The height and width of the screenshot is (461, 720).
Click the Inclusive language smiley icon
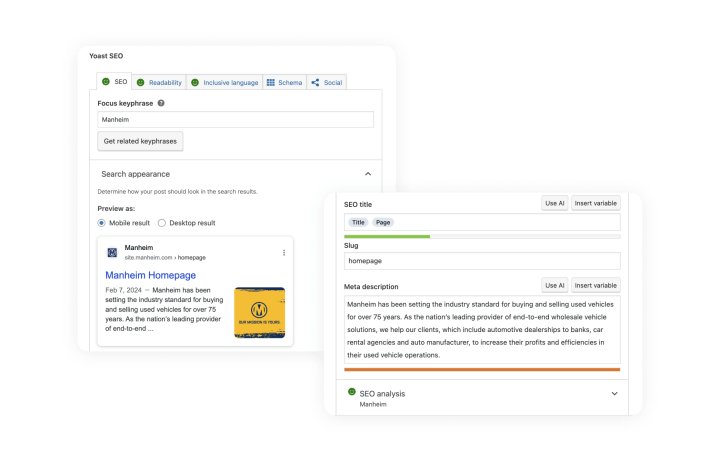pos(195,83)
